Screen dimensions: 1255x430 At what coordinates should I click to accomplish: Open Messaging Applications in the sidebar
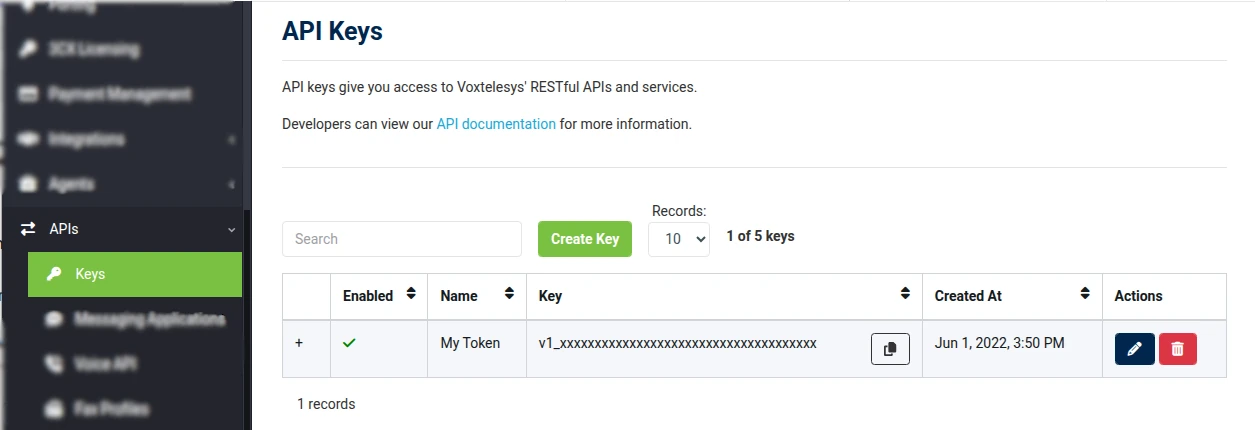pyautogui.click(x=135, y=319)
